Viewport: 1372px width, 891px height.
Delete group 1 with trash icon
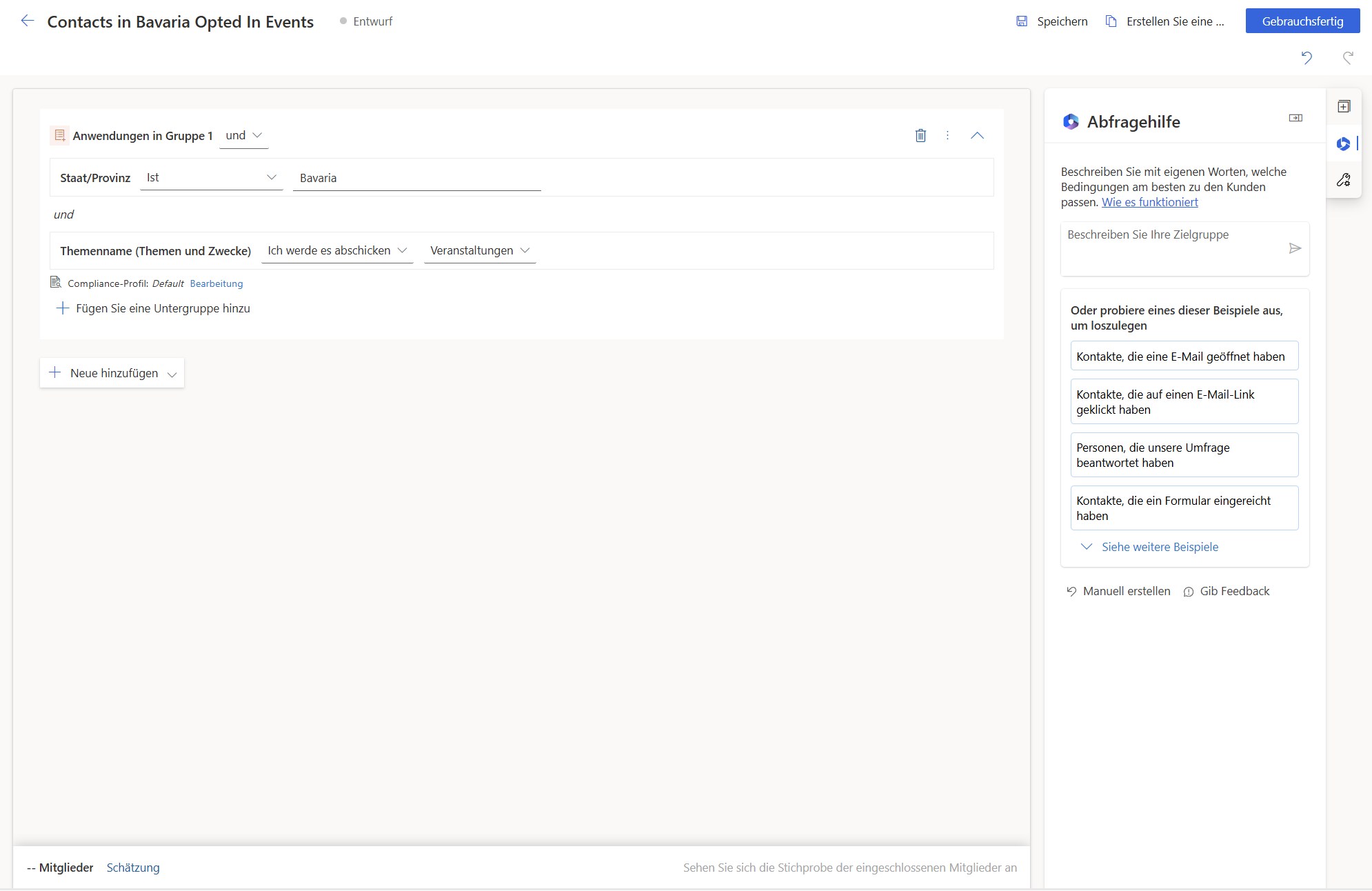point(920,136)
